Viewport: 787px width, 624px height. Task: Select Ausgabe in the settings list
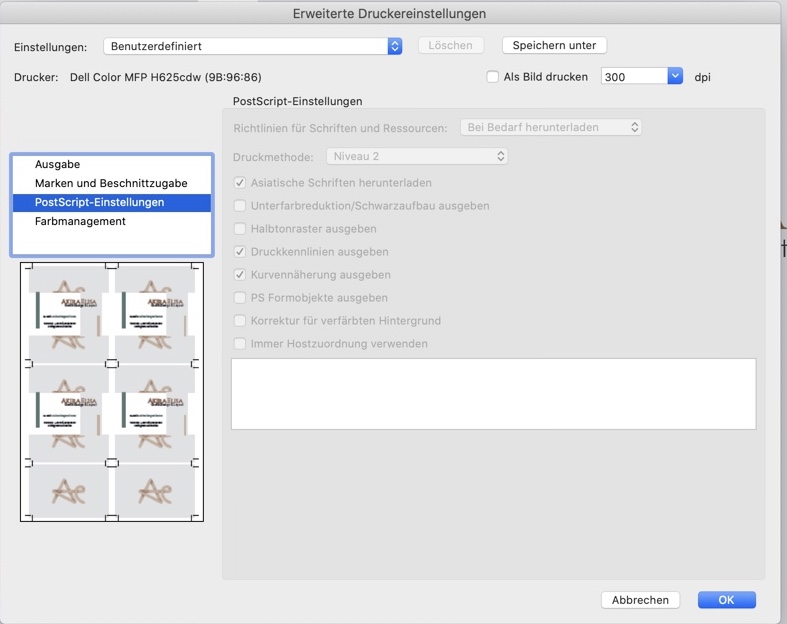tap(57, 164)
